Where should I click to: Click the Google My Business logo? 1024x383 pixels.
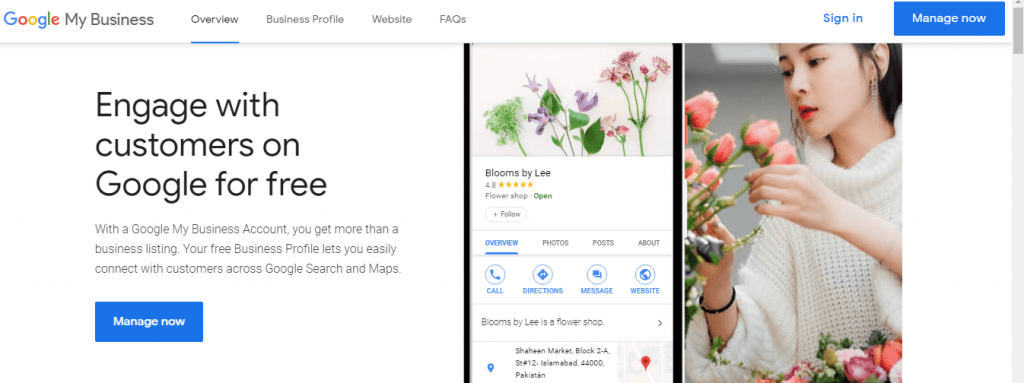click(79, 20)
